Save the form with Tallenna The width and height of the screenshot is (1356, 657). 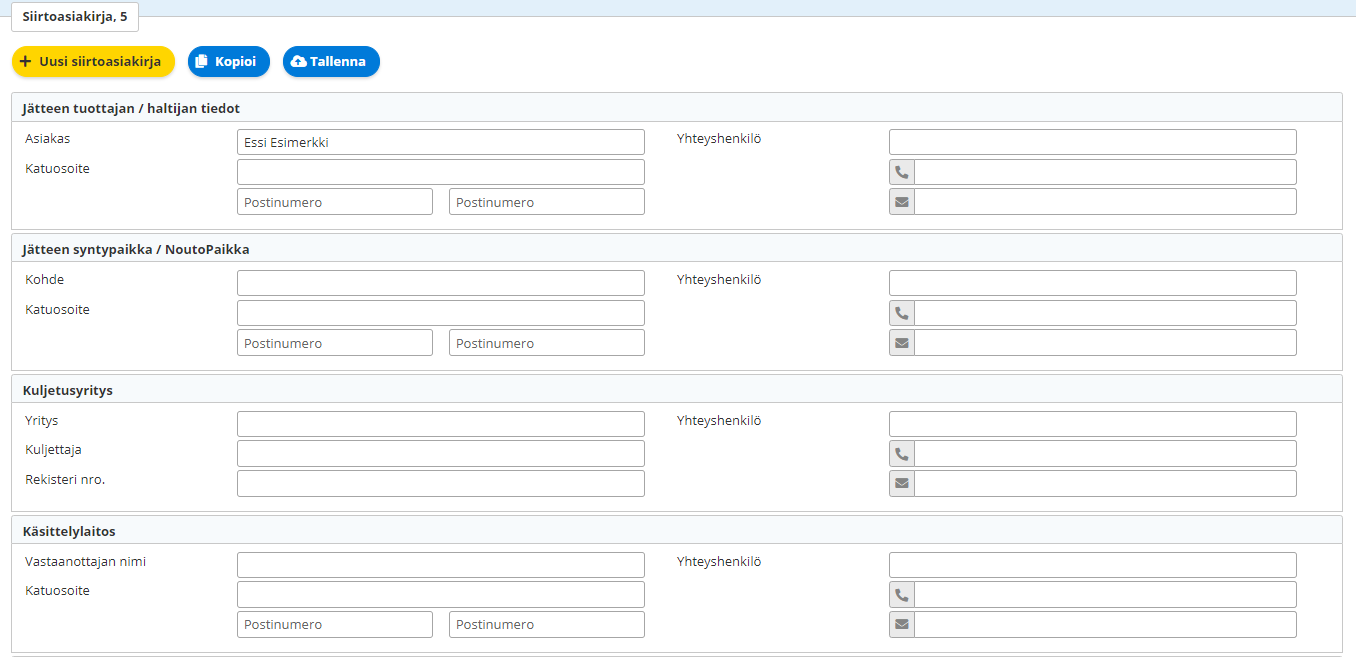pyautogui.click(x=331, y=62)
